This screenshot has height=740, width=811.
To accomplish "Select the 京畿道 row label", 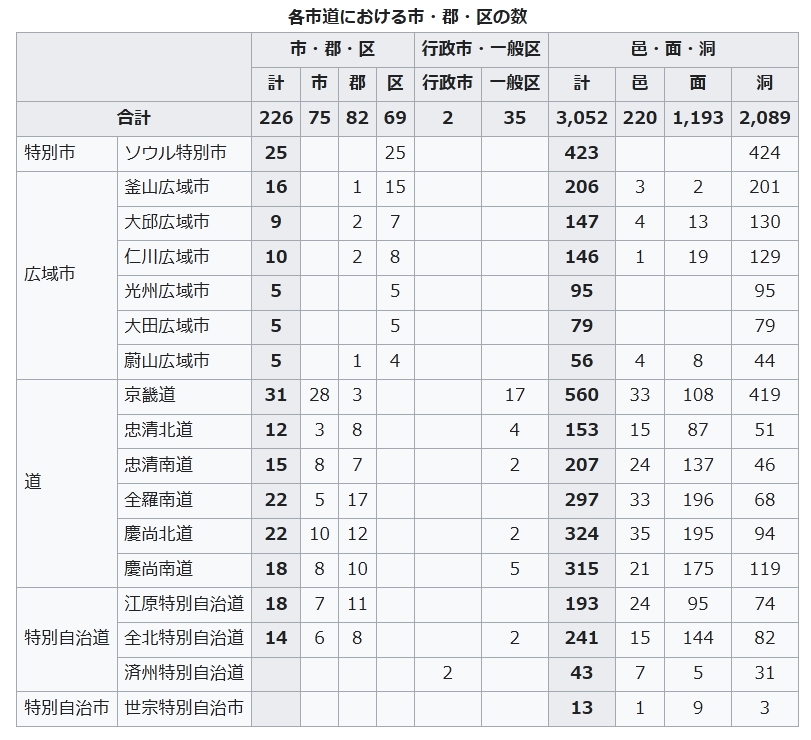I will tap(150, 395).
